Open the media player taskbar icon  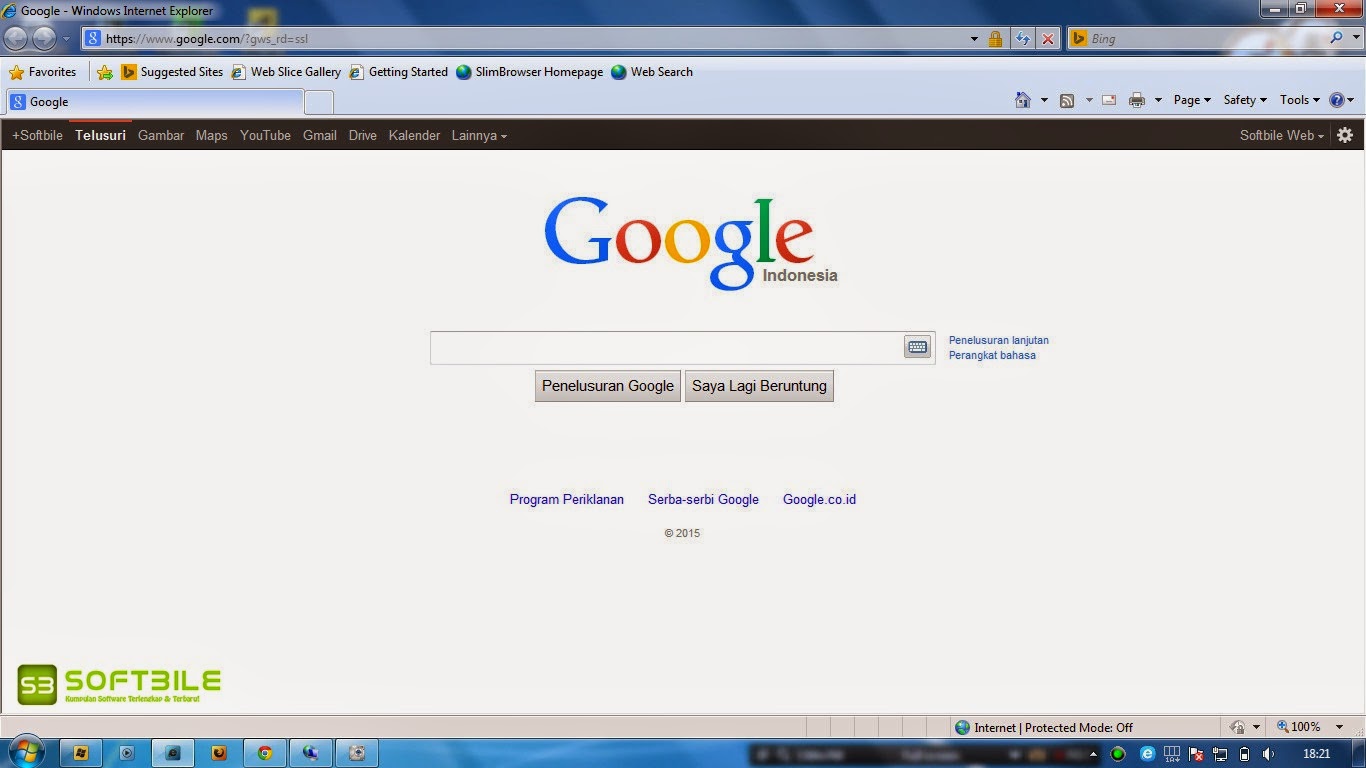click(x=127, y=753)
